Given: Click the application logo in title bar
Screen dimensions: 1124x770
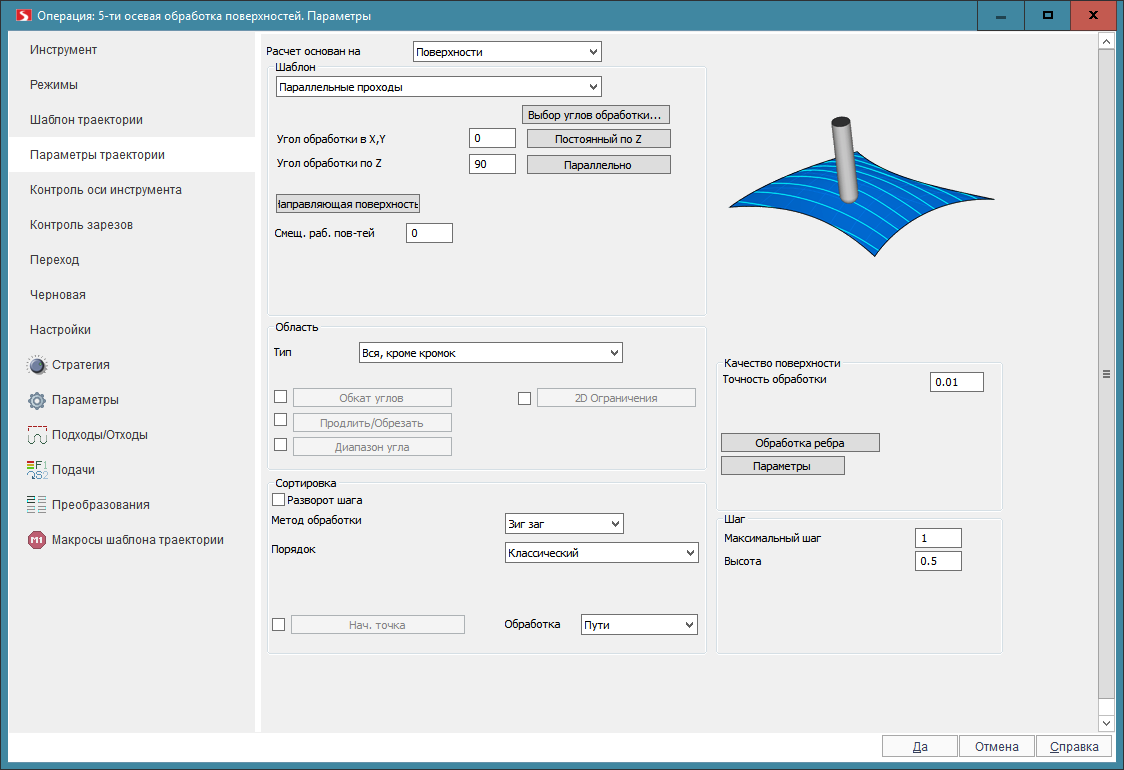Looking at the screenshot, I should point(23,15).
